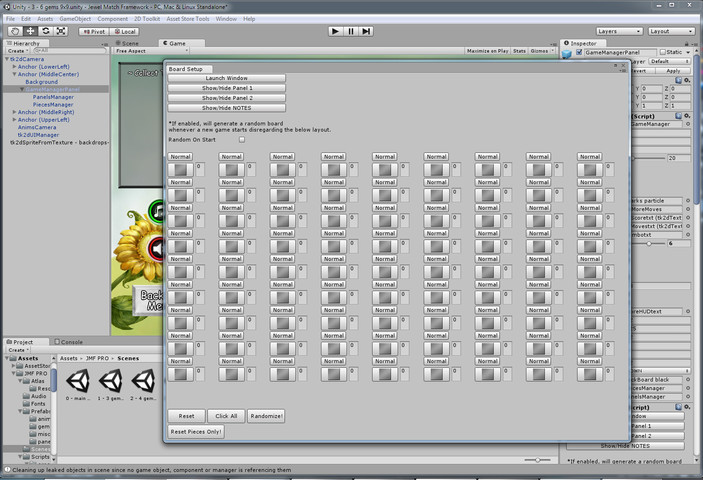Viewport: 703px width, 480px height.
Task: Toggle the GameManagerPanel active checkbox in Inspector
Action: point(579,52)
